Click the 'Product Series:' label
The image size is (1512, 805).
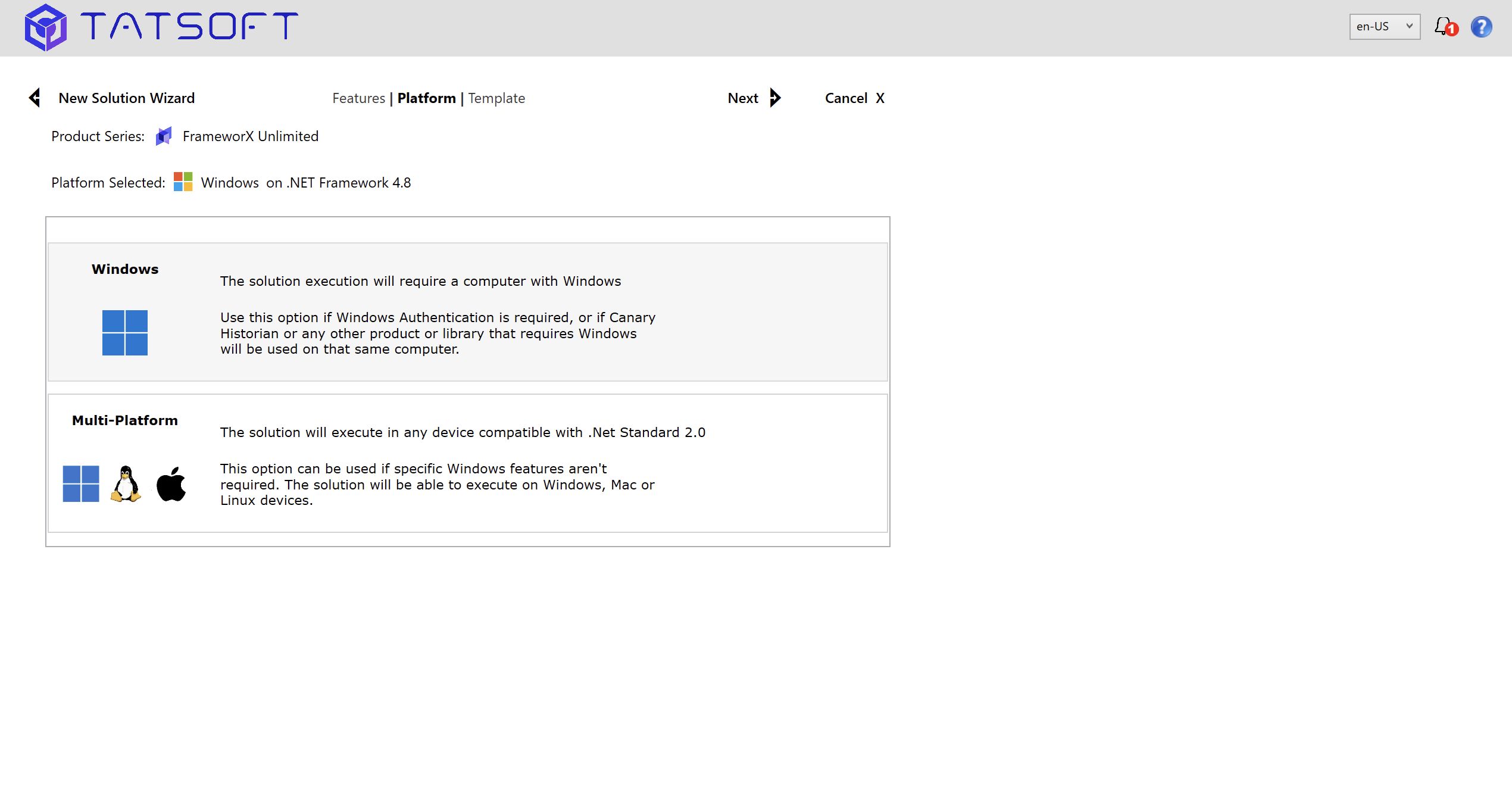(x=98, y=136)
